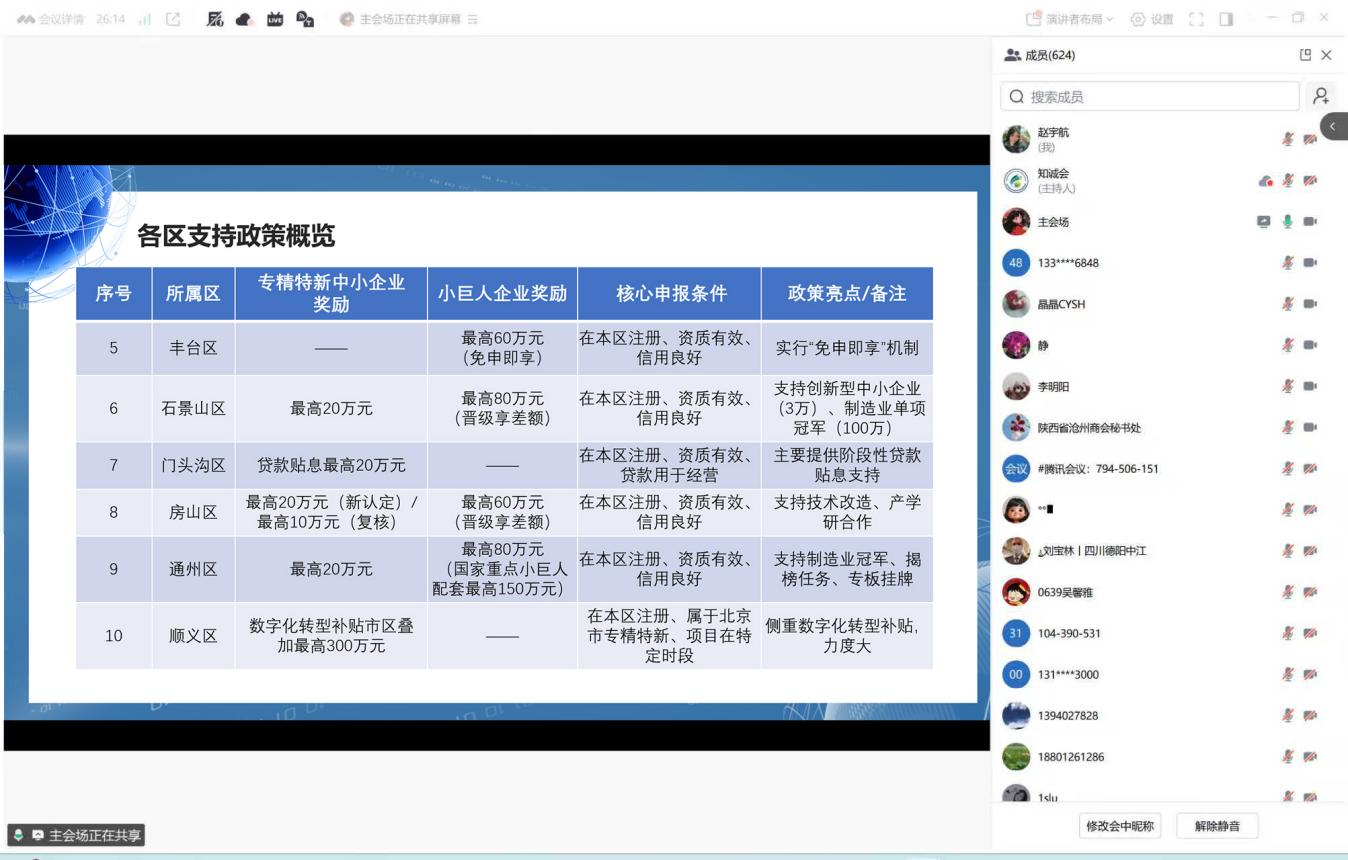Image resolution: width=1348 pixels, height=860 pixels.
Task: Toggle the side panel layout icon
Action: (1226, 19)
